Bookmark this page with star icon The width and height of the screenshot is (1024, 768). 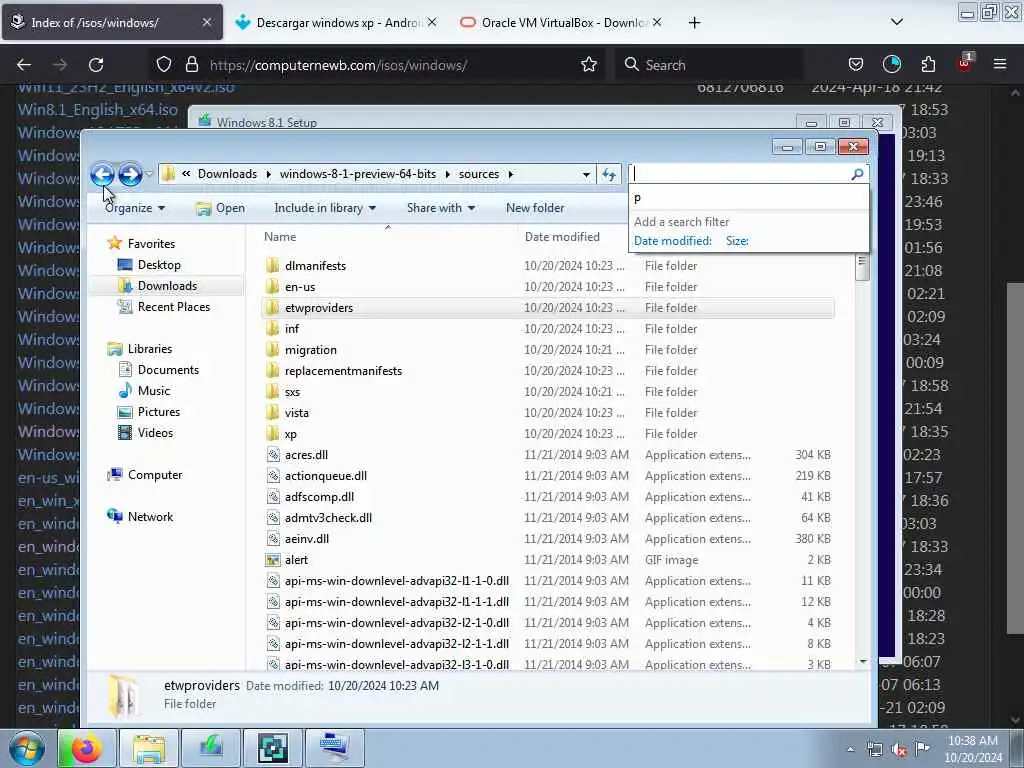pos(588,65)
